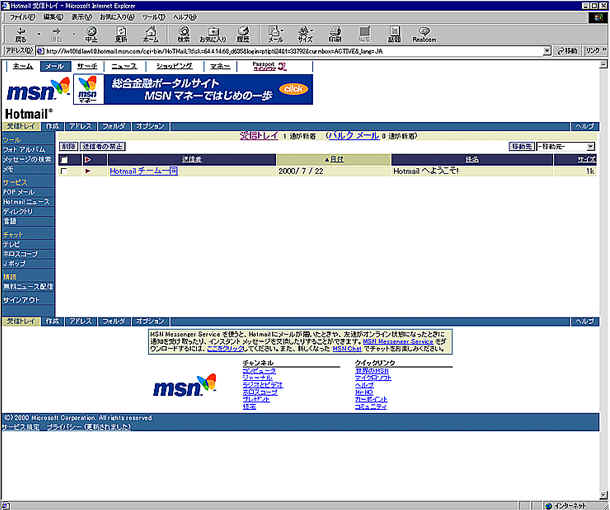The height and width of the screenshot is (510, 610).
Task: Click the サイズ toolbar icon
Action: pos(305,34)
